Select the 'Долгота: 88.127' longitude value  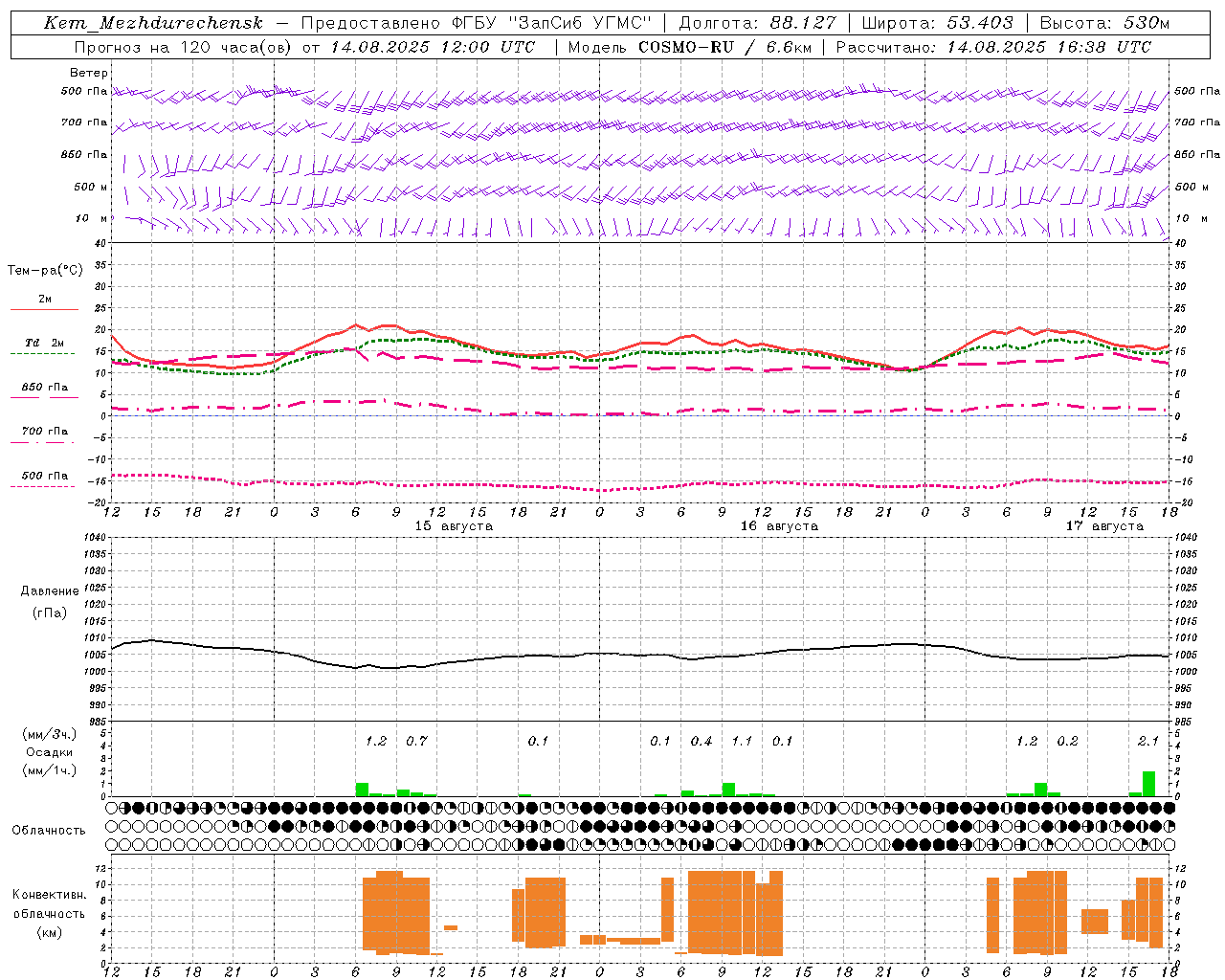coord(757,23)
